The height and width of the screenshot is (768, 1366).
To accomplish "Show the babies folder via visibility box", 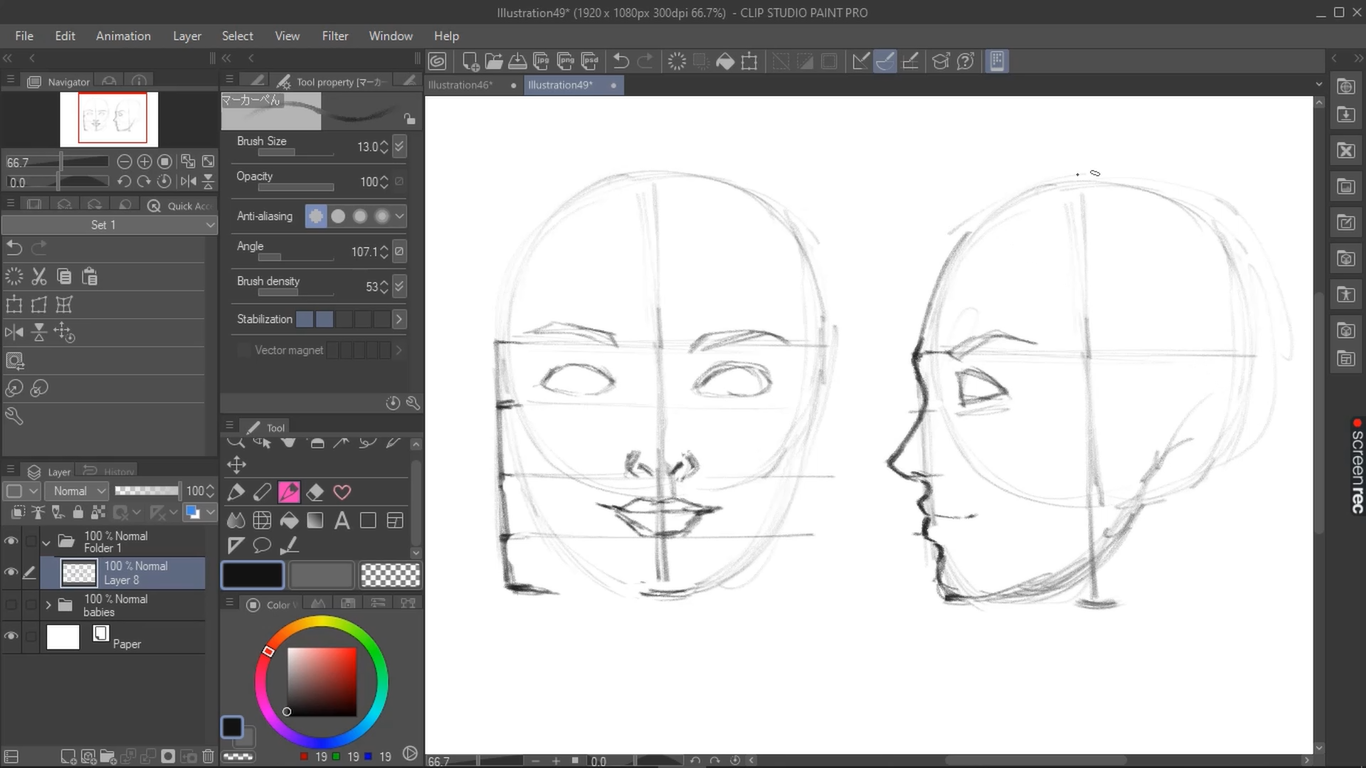I will (11, 605).
